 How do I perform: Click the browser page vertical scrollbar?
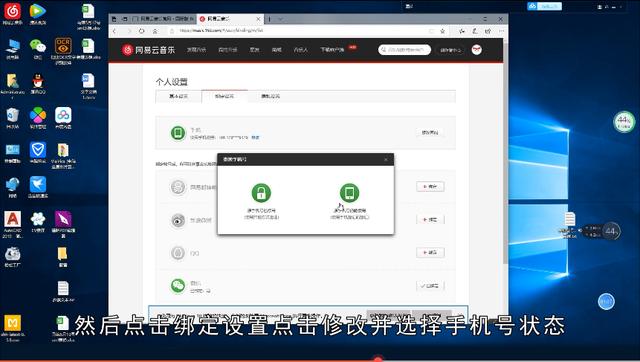click(x=505, y=151)
